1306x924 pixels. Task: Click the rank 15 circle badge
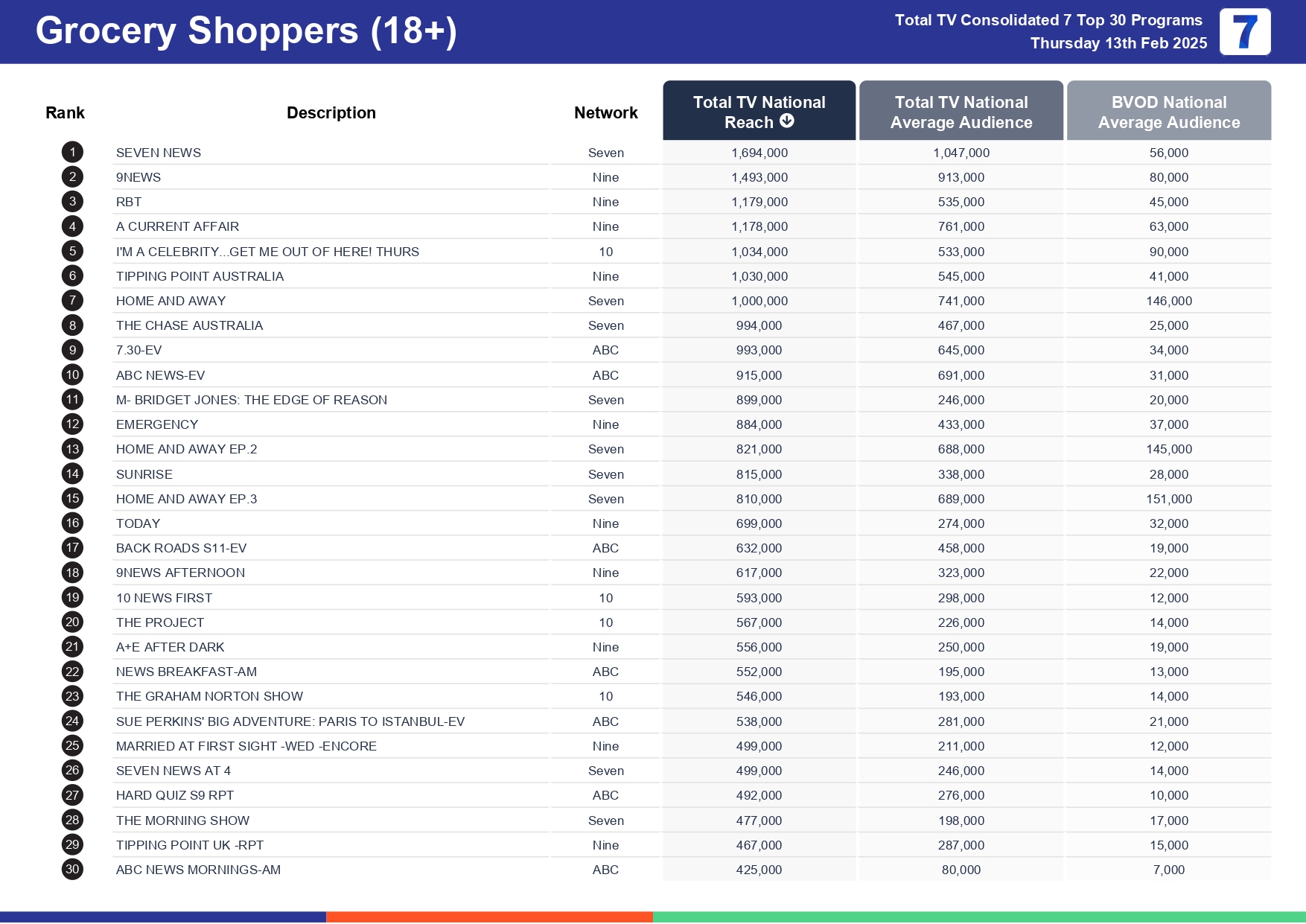tap(72, 499)
